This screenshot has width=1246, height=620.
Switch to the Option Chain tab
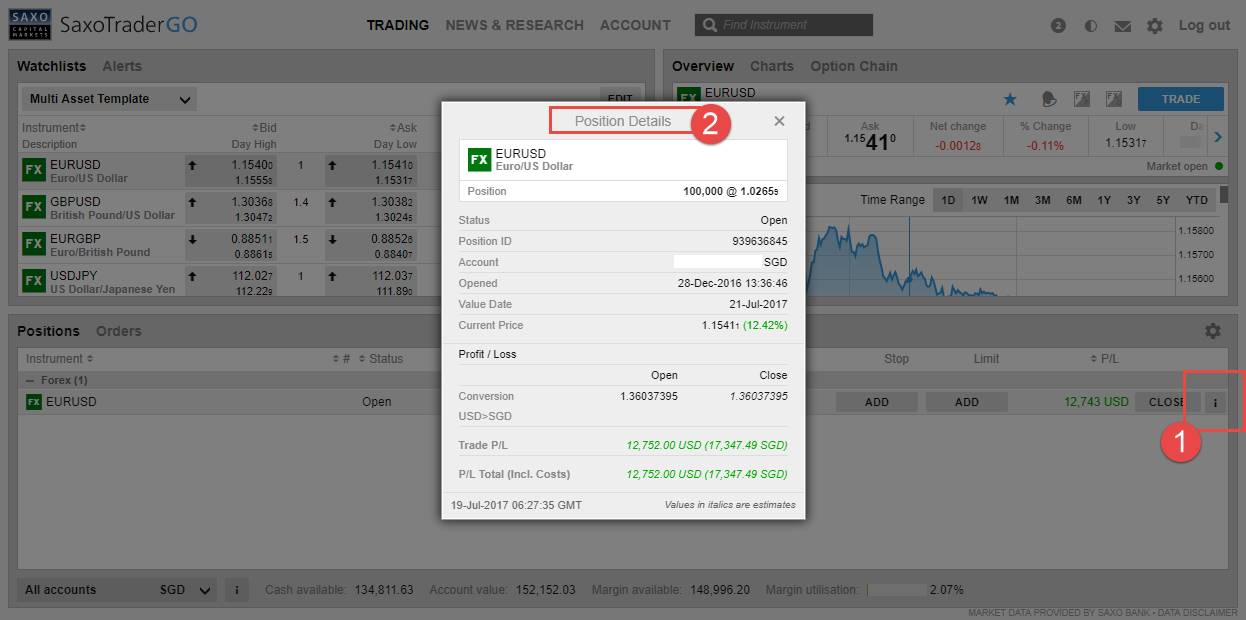point(853,66)
